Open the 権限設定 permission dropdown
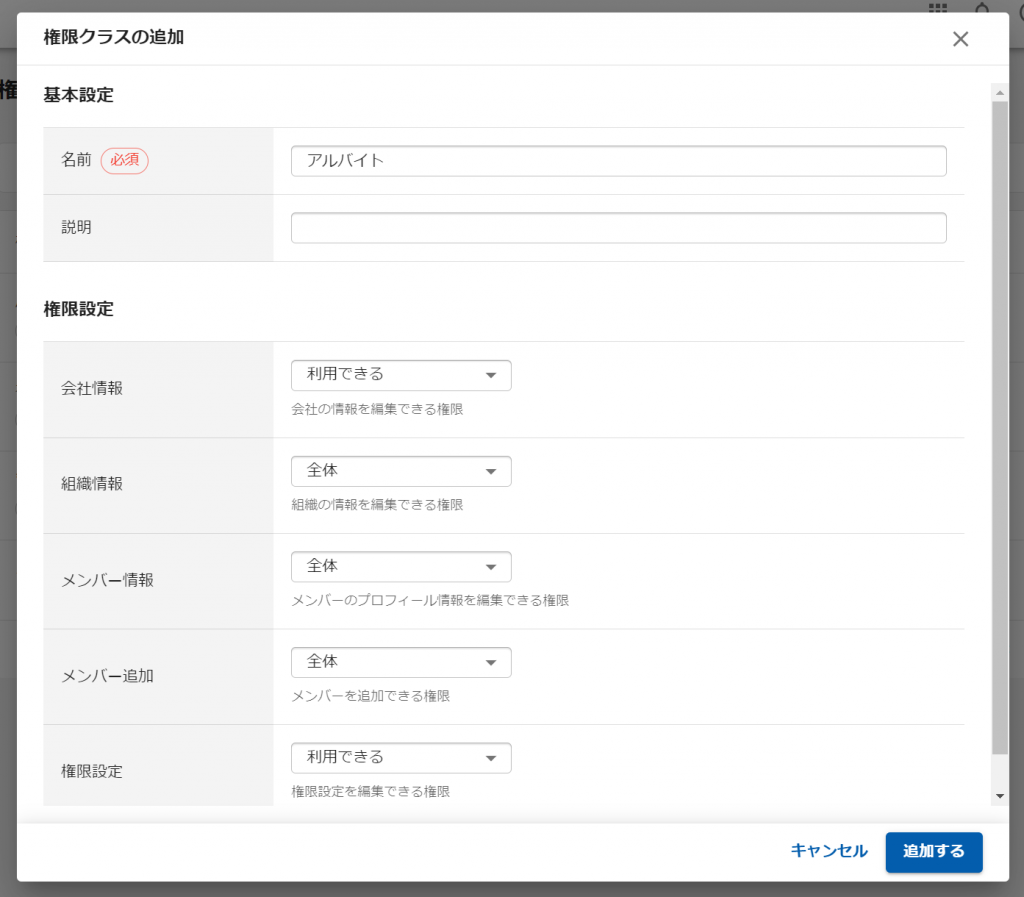This screenshot has height=897, width=1024. click(401, 758)
